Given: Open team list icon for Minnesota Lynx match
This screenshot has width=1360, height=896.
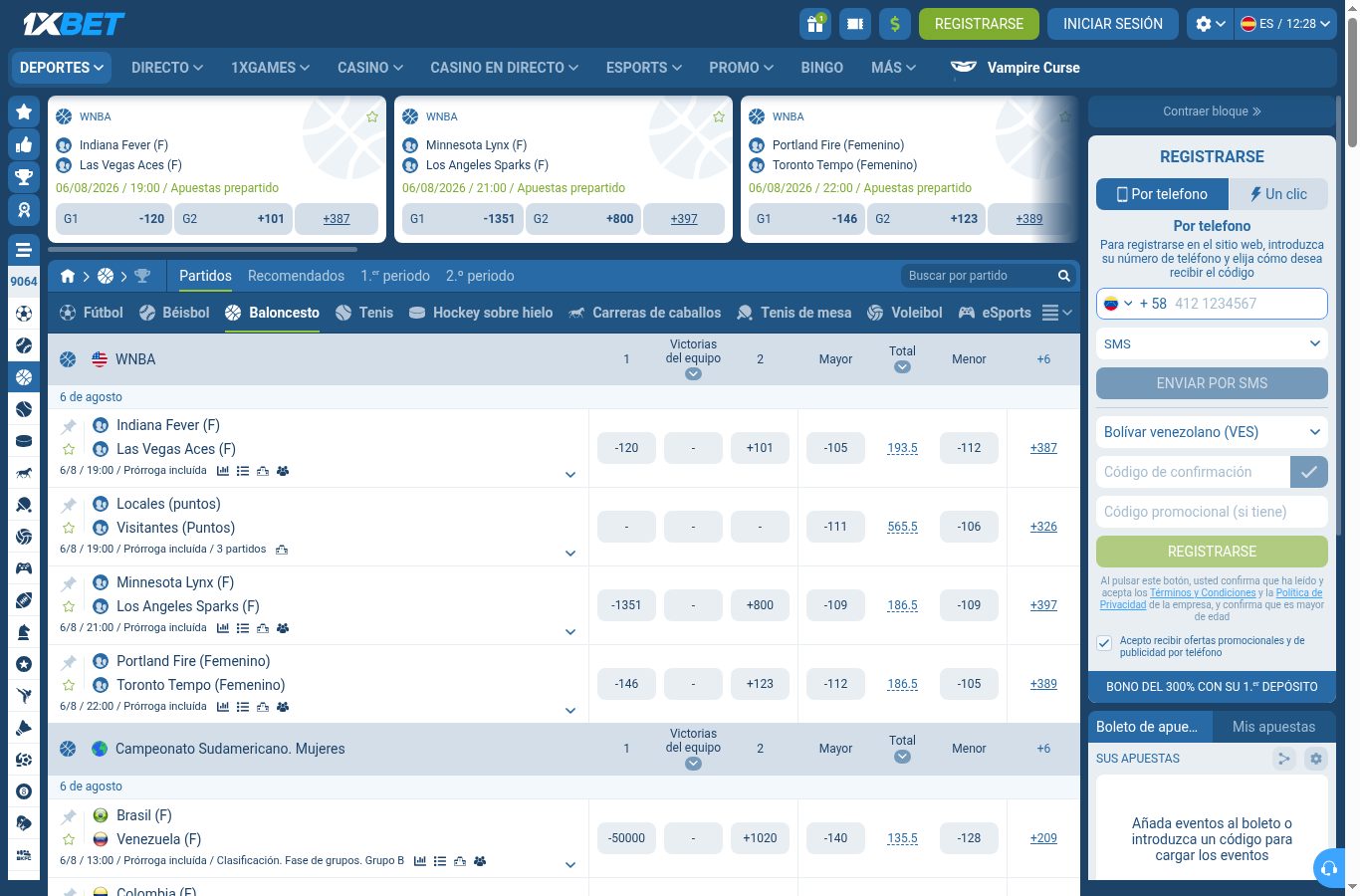Looking at the screenshot, I should 243,628.
